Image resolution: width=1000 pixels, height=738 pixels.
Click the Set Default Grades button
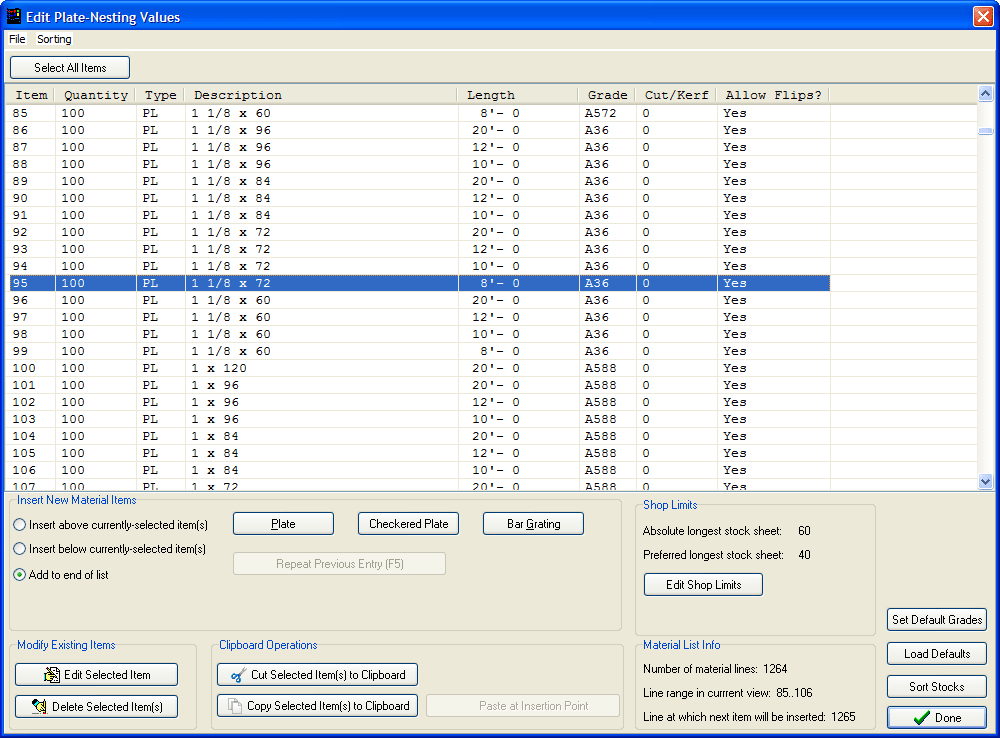tap(937, 619)
